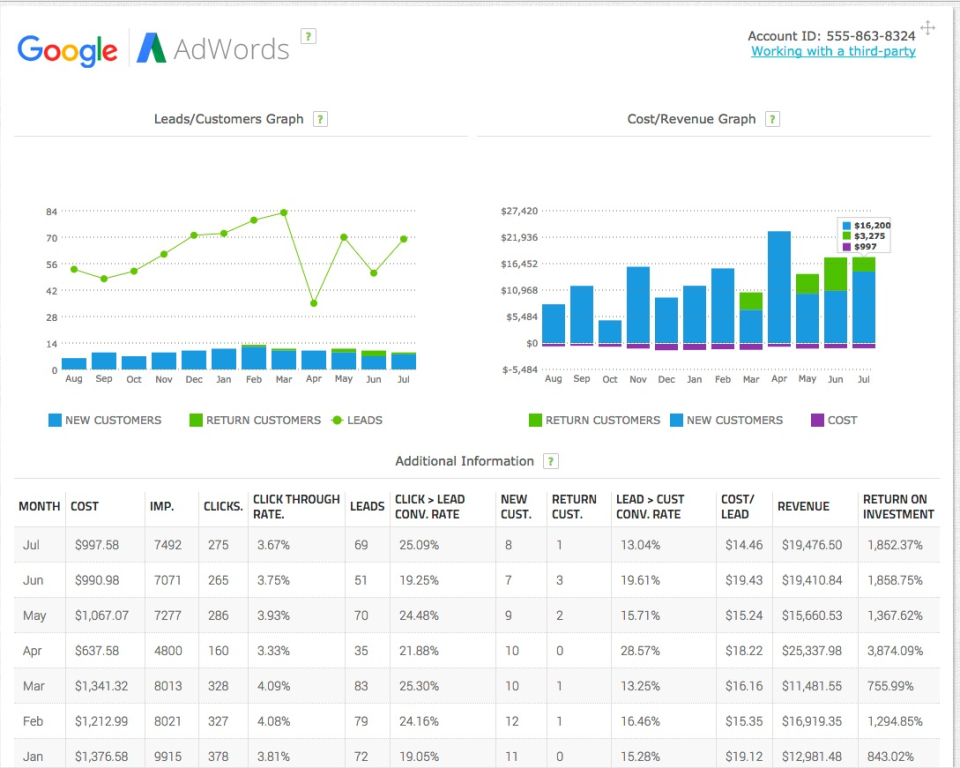Click the AdWords logo
The width and height of the screenshot is (960, 768).
click(213, 48)
